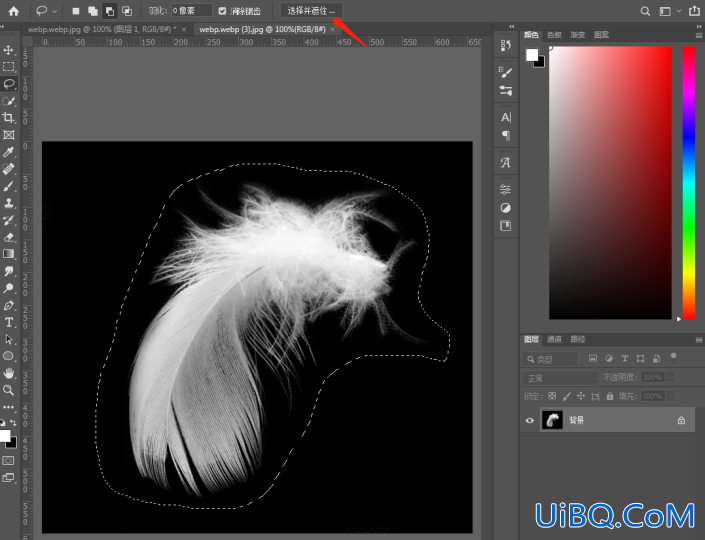The height and width of the screenshot is (540, 705).
Task: Switch to the 通道 Channels tab
Action: click(x=554, y=339)
